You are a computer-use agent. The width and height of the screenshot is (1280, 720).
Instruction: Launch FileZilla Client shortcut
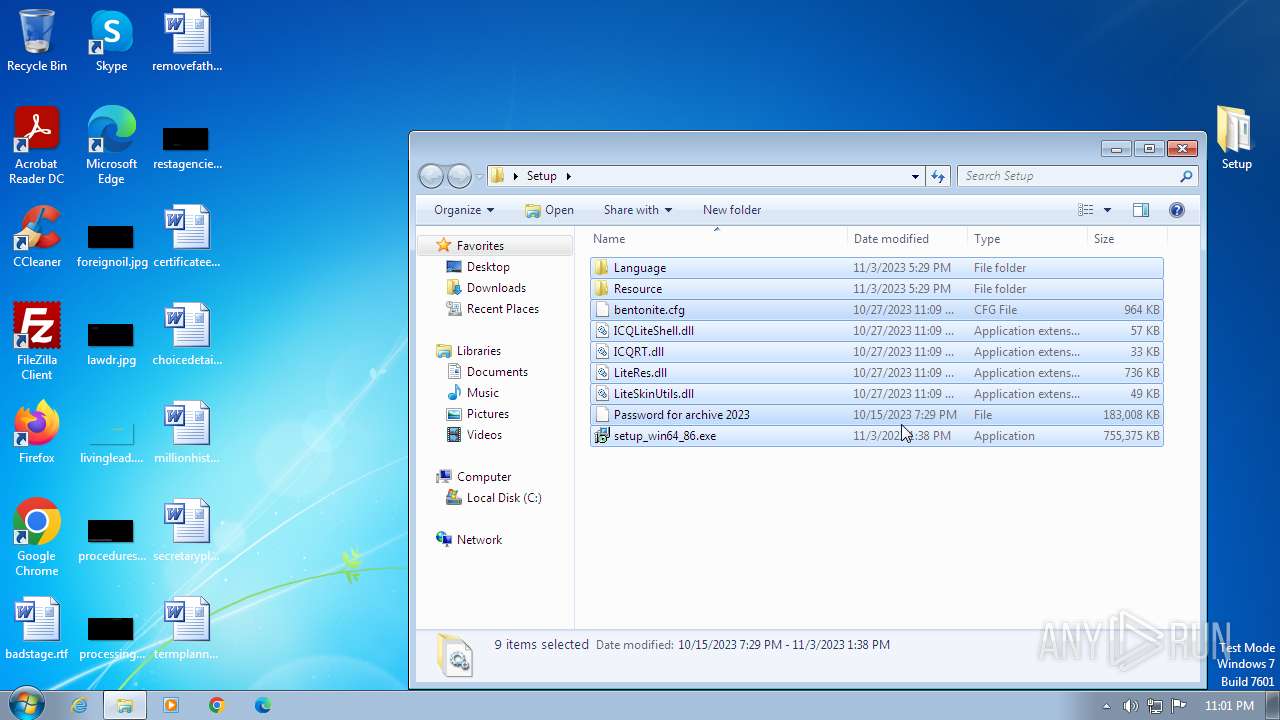coord(37,341)
